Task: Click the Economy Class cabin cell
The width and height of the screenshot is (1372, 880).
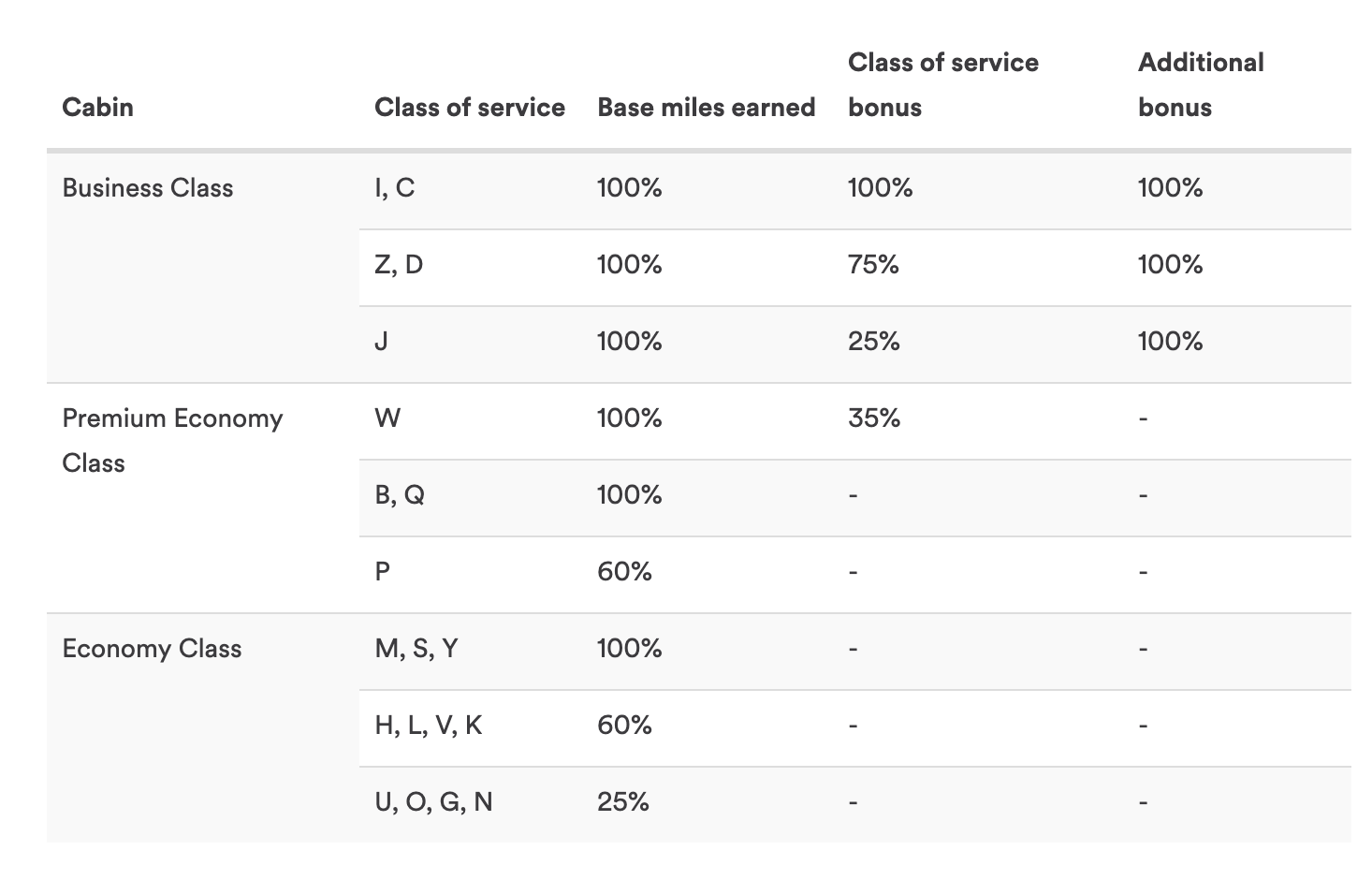Action: [x=152, y=649]
